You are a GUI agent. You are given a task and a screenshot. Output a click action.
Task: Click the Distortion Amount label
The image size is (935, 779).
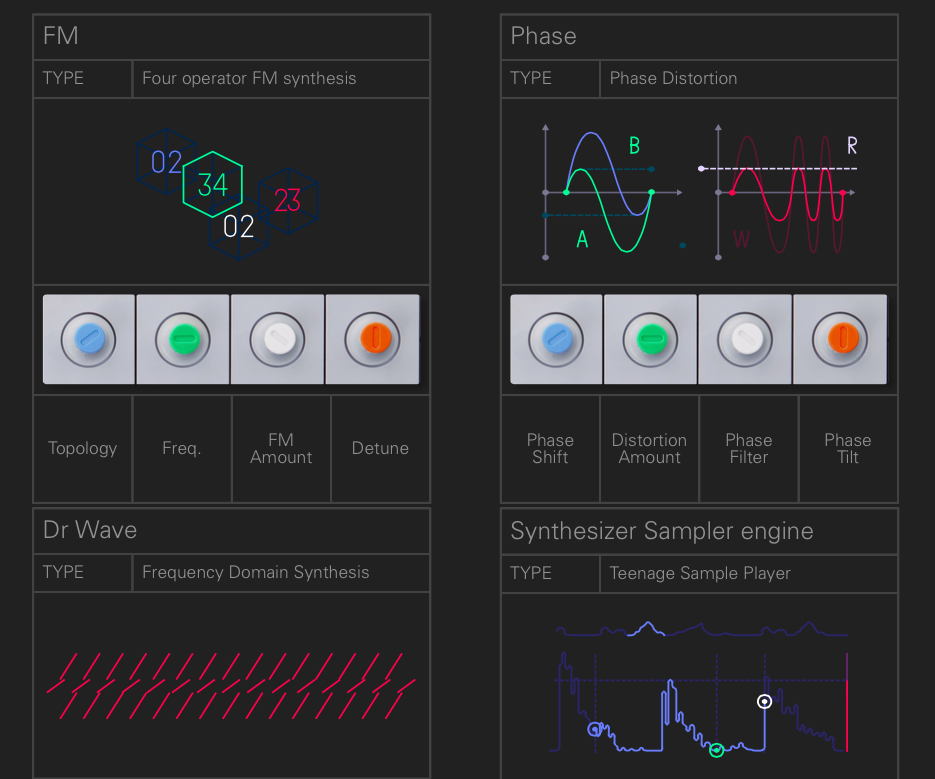(649, 449)
